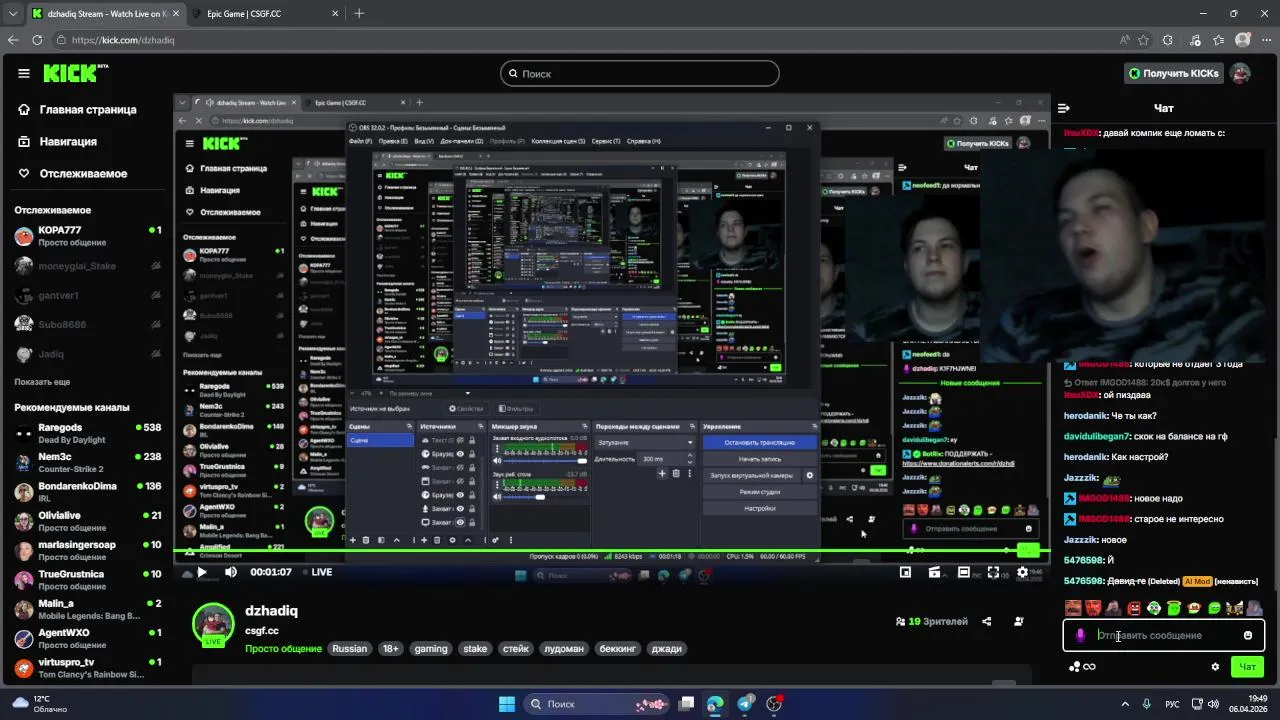Focus the Отправить сообщение chat field

[x=1165, y=635]
